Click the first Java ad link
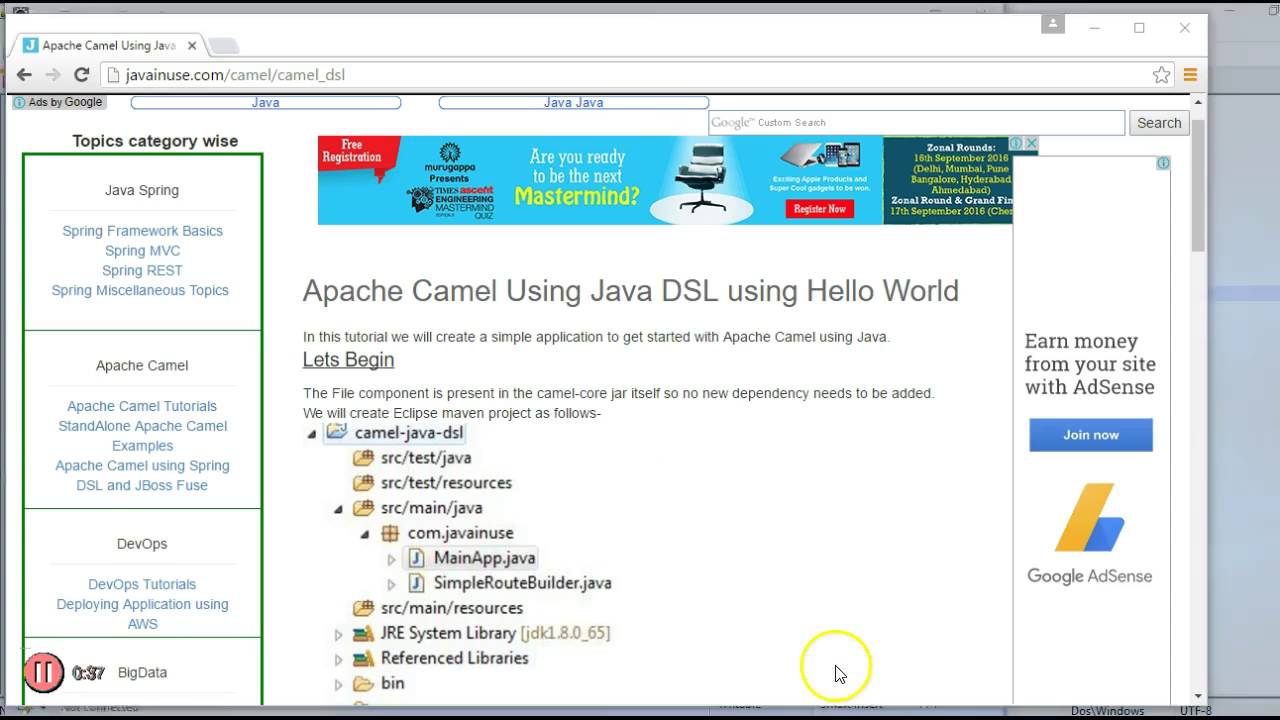 click(266, 102)
